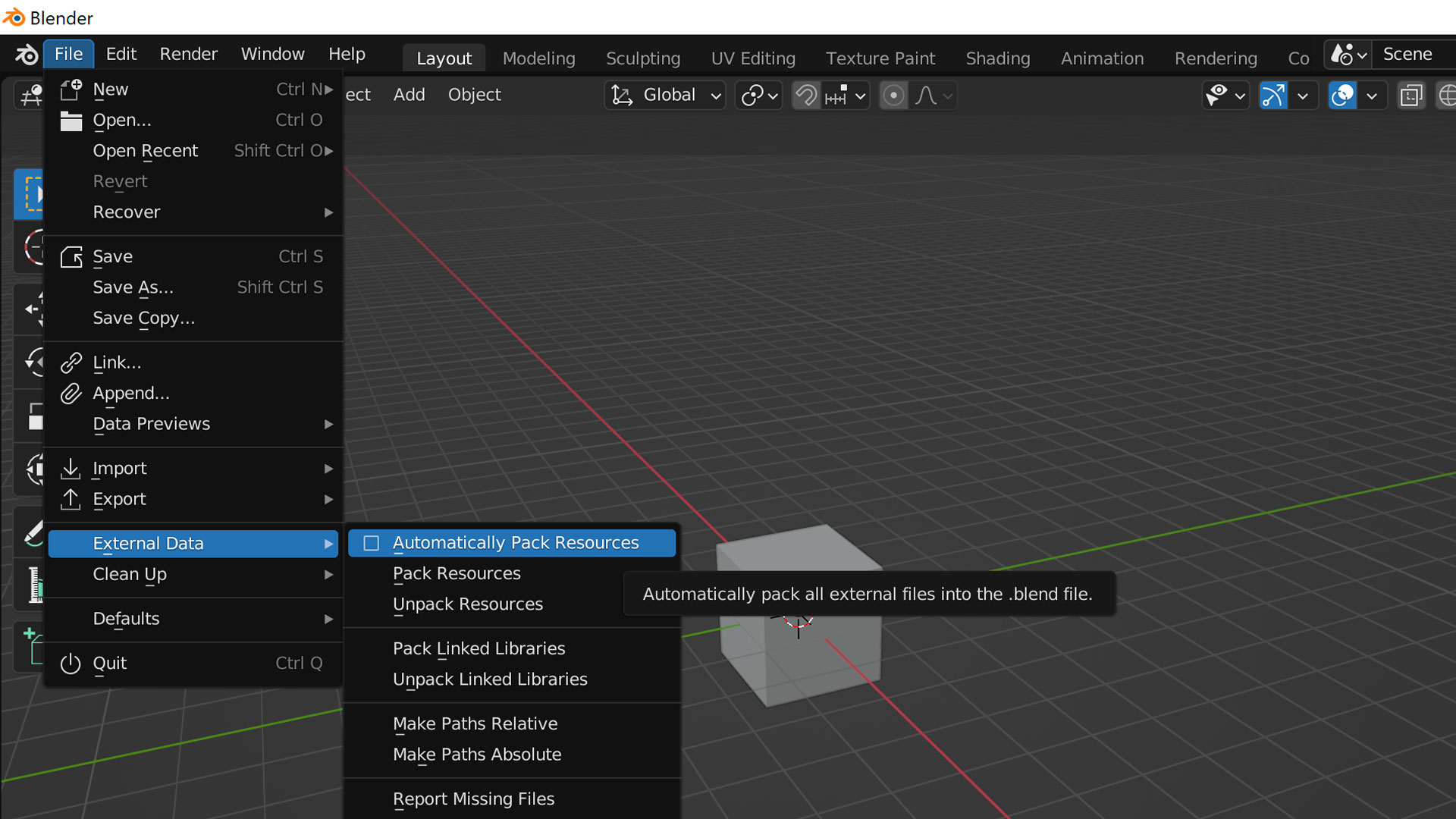Click the Import download arrow icon

(x=71, y=469)
